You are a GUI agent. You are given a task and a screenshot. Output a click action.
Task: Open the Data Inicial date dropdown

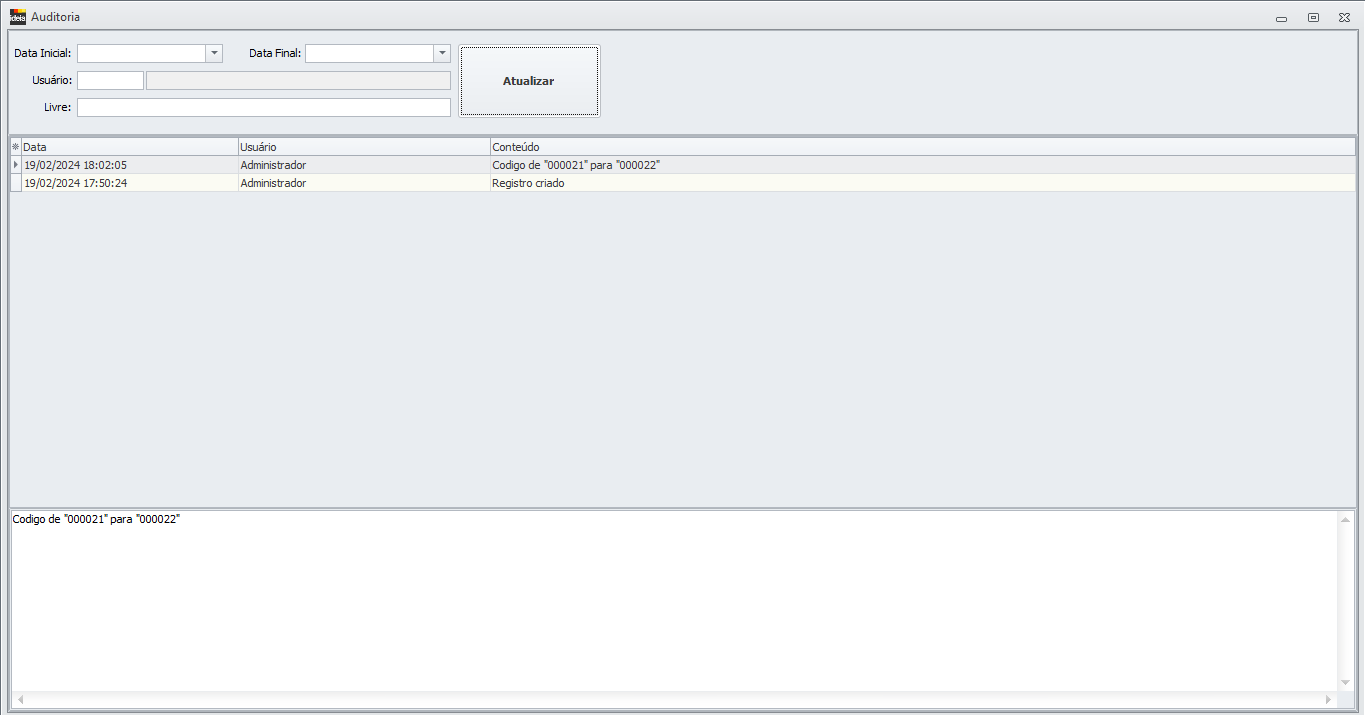coord(214,54)
